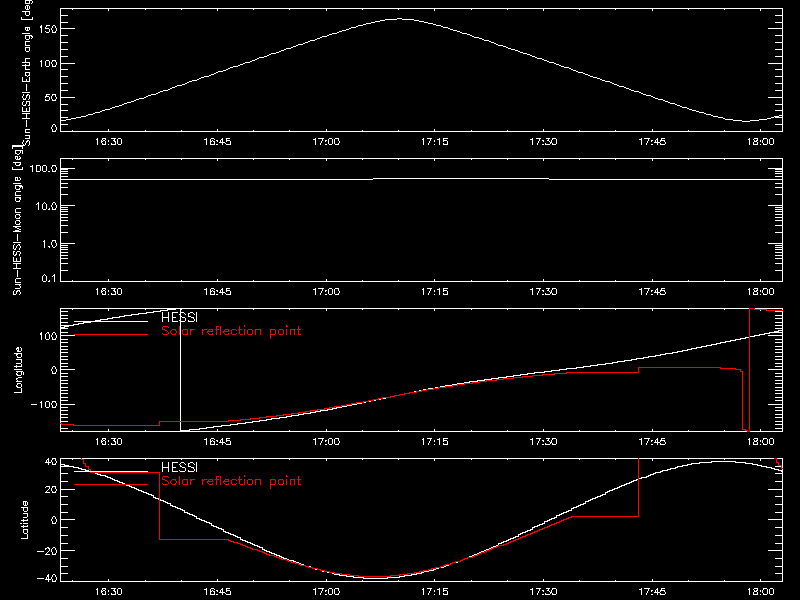Click '16:45' time label under Moon angle plot

tap(217, 292)
